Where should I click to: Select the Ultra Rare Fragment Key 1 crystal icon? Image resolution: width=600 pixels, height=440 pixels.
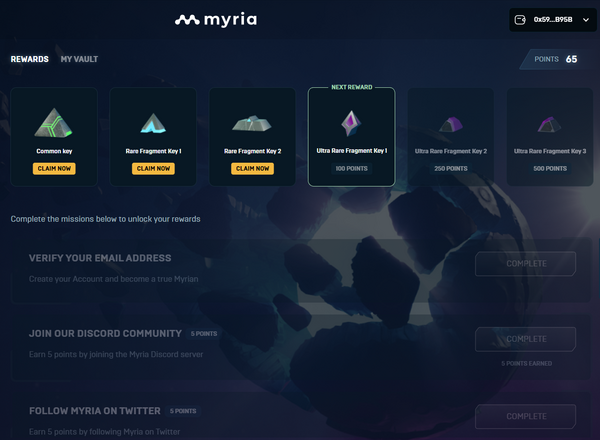coord(351,123)
